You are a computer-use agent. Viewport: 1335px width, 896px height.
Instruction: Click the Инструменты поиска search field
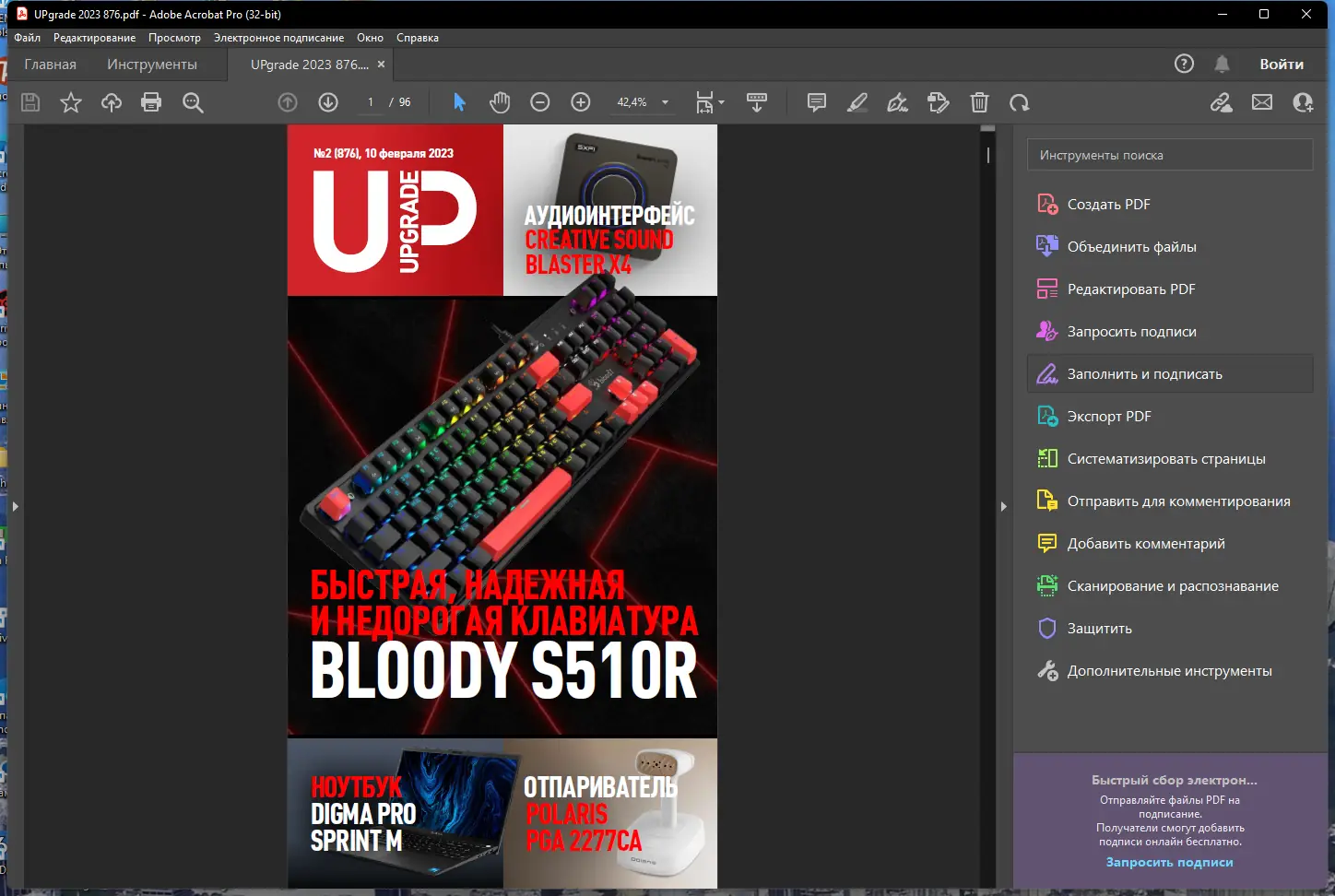[1170, 155]
